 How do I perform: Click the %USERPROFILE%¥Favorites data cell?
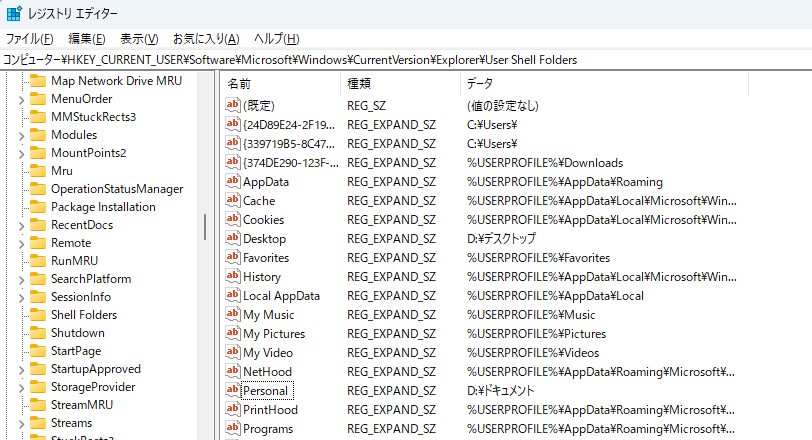(x=539, y=258)
